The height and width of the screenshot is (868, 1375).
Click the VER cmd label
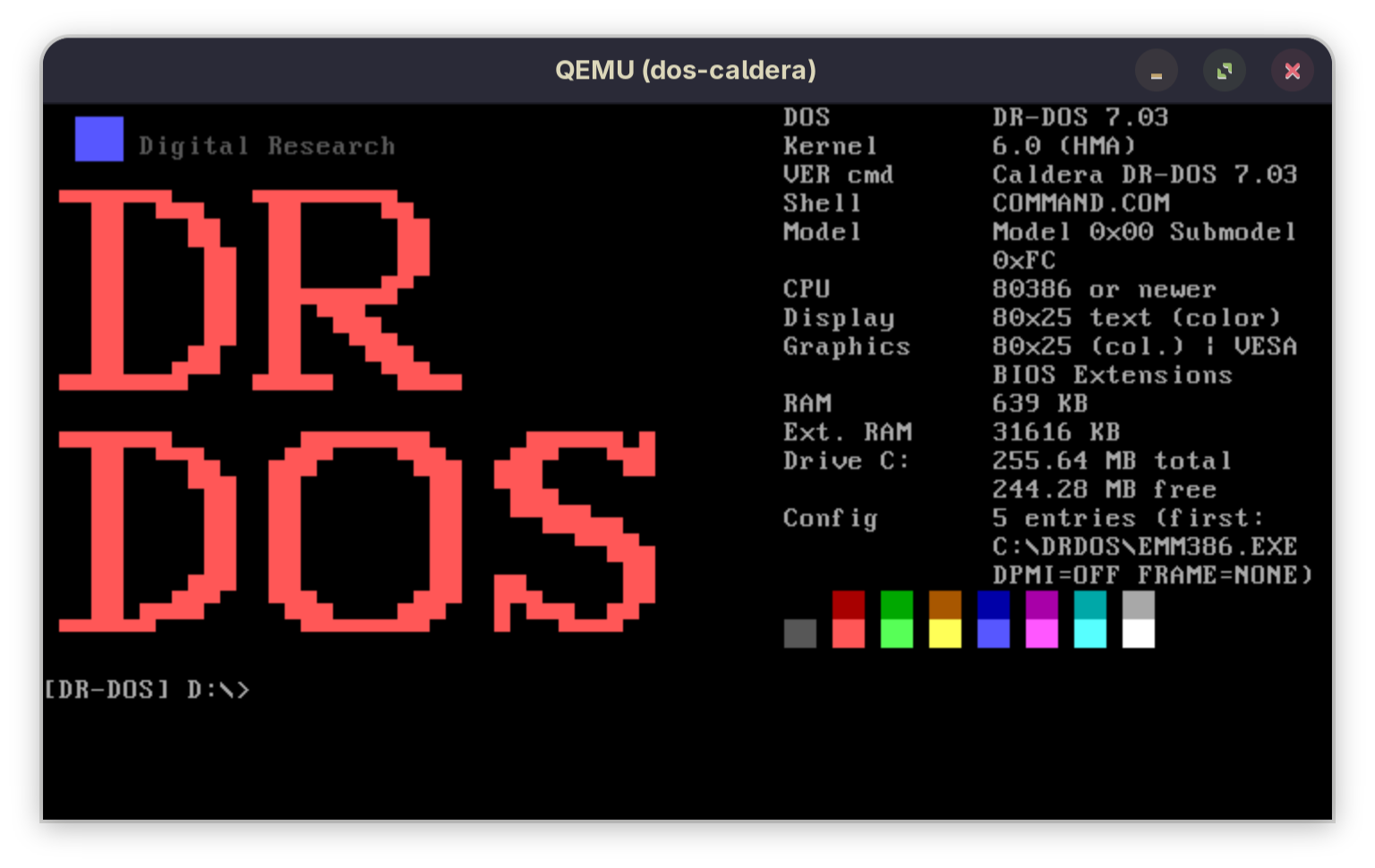838,174
